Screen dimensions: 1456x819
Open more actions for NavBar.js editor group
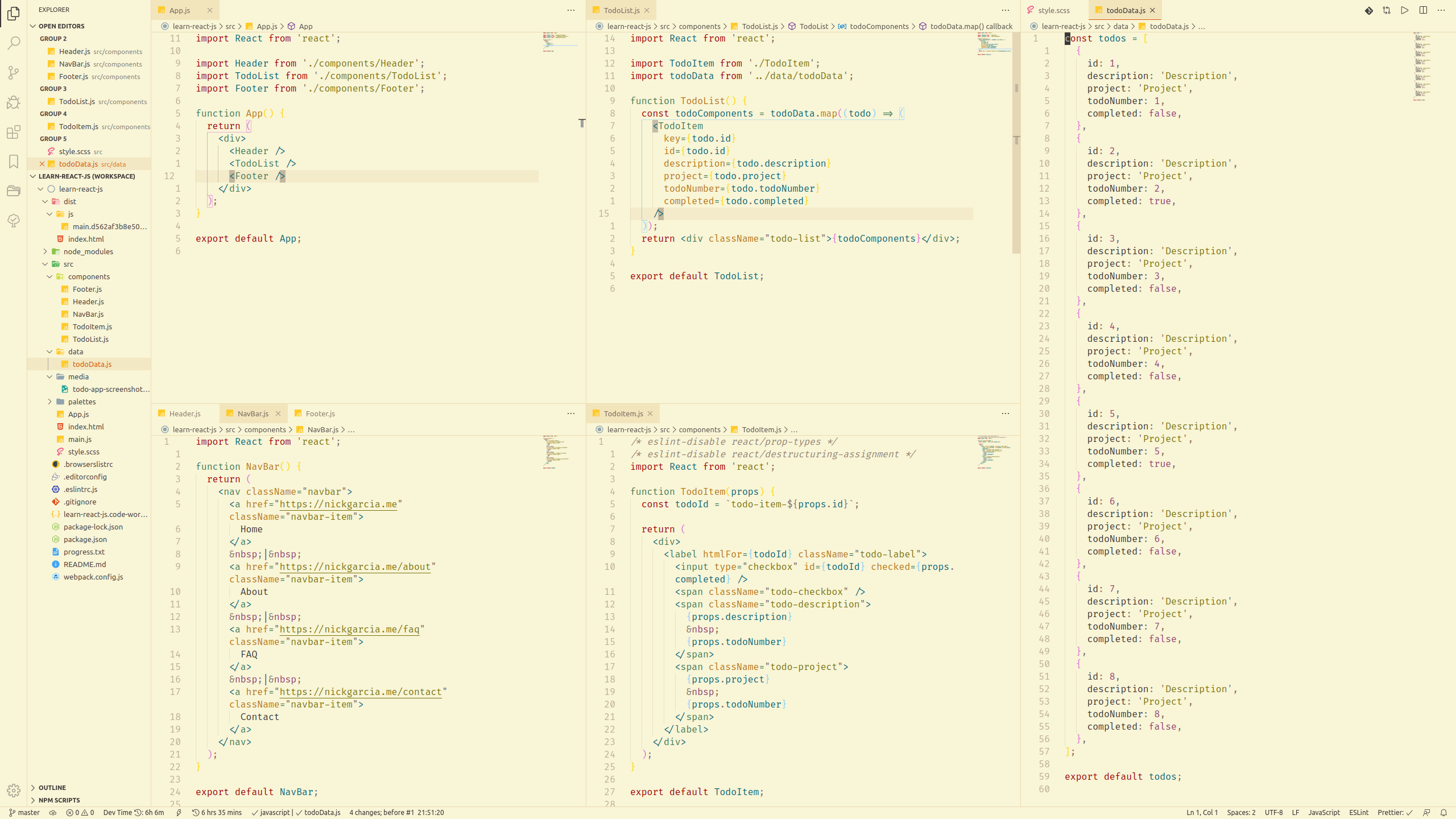(x=571, y=413)
